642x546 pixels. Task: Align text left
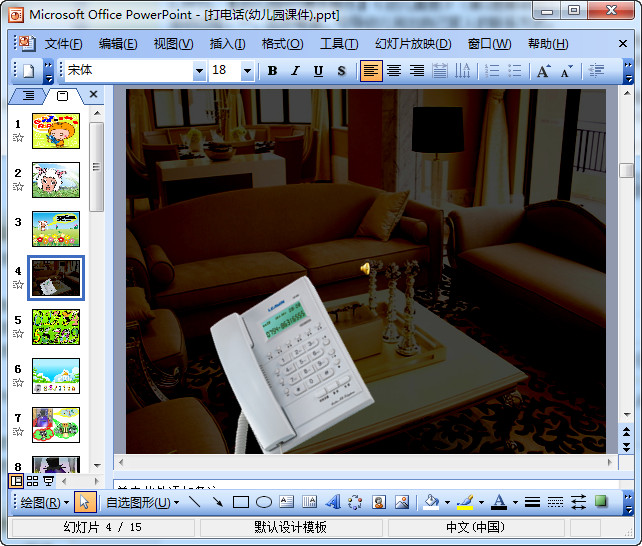coord(371,71)
